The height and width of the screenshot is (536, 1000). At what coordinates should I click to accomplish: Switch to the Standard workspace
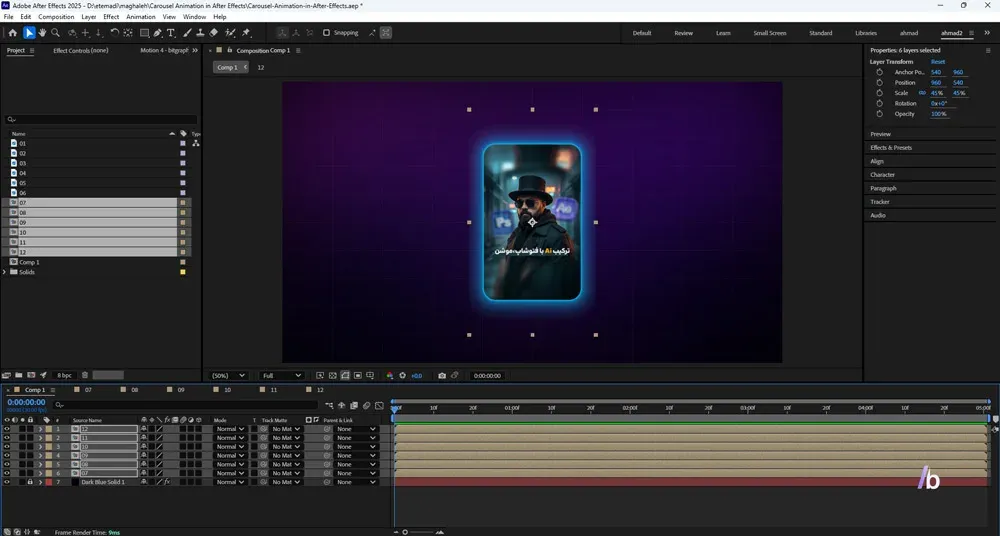pyautogui.click(x=820, y=33)
